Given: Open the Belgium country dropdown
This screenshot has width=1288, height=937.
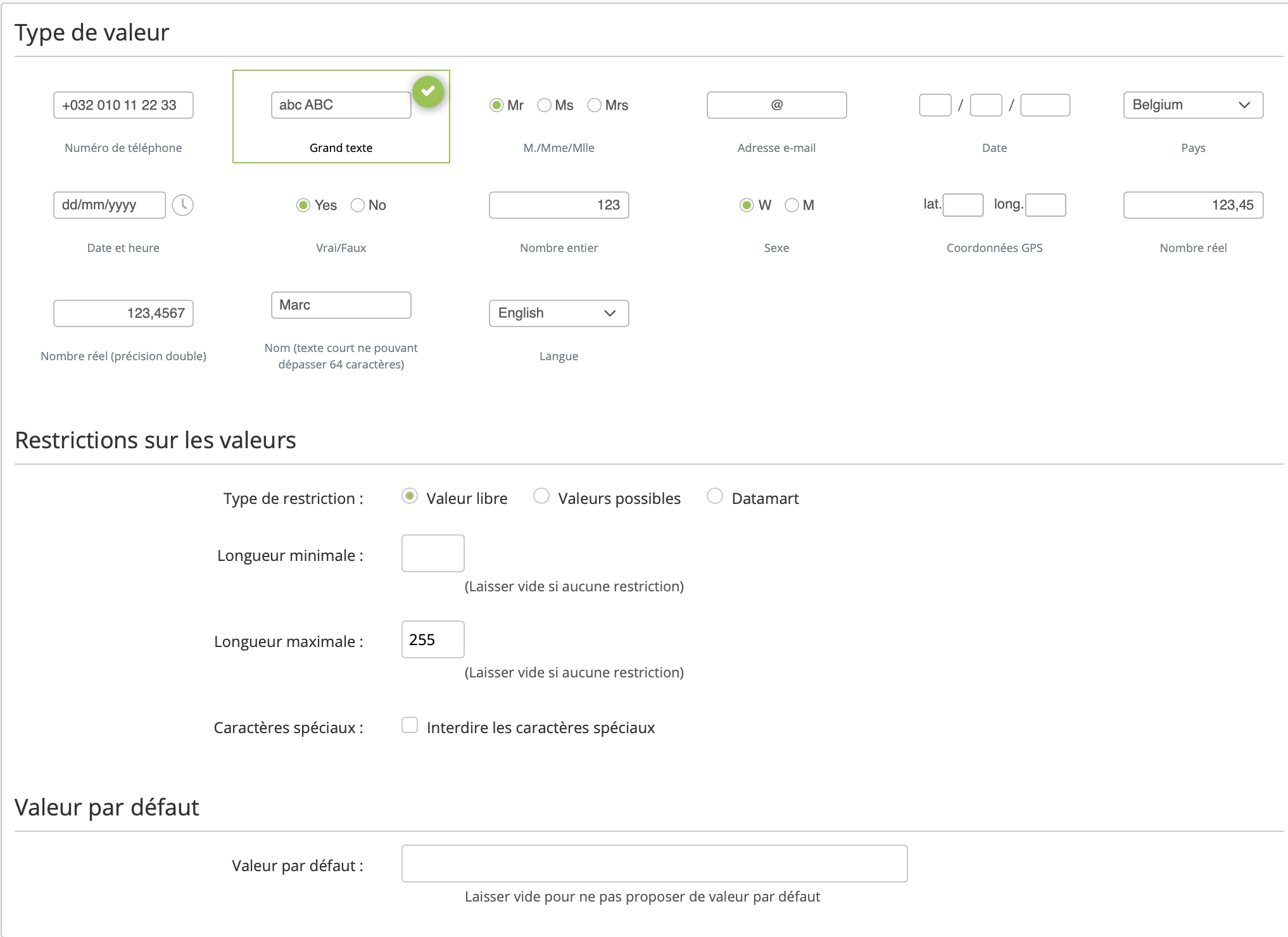Looking at the screenshot, I should coord(1193,105).
